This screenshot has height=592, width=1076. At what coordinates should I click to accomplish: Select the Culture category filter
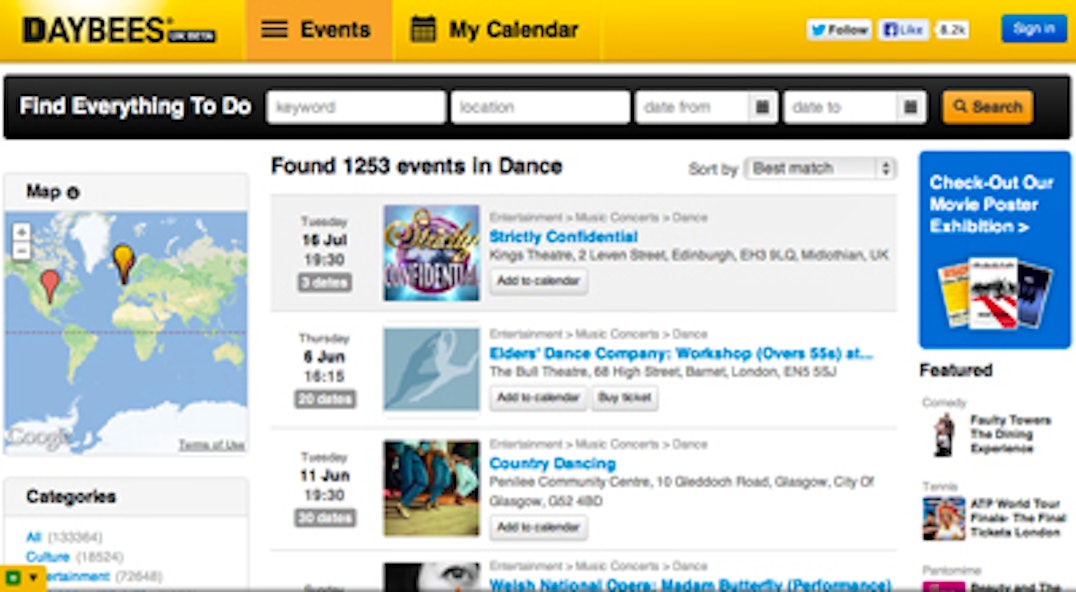click(48, 556)
